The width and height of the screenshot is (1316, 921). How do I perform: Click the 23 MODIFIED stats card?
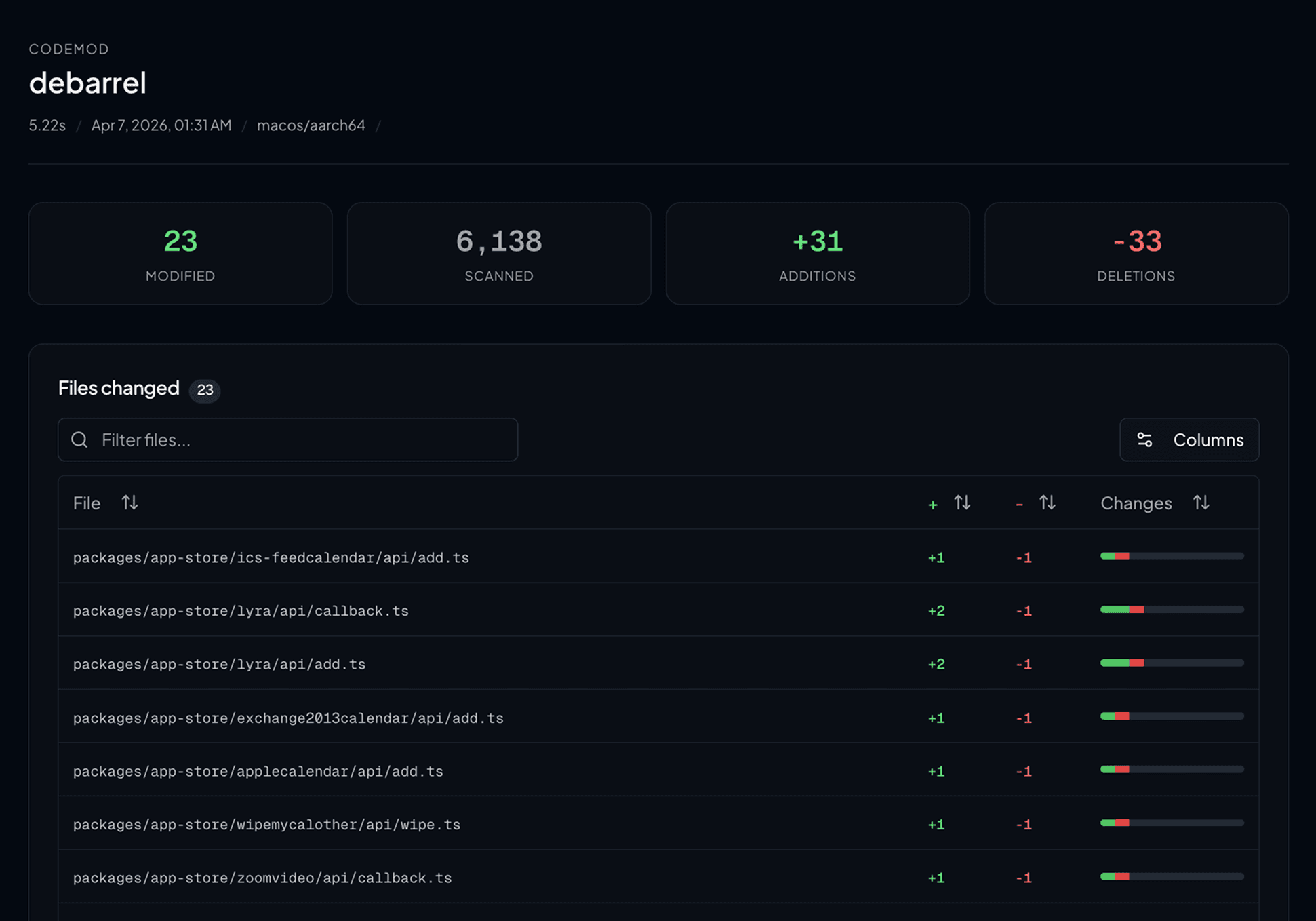click(x=180, y=254)
